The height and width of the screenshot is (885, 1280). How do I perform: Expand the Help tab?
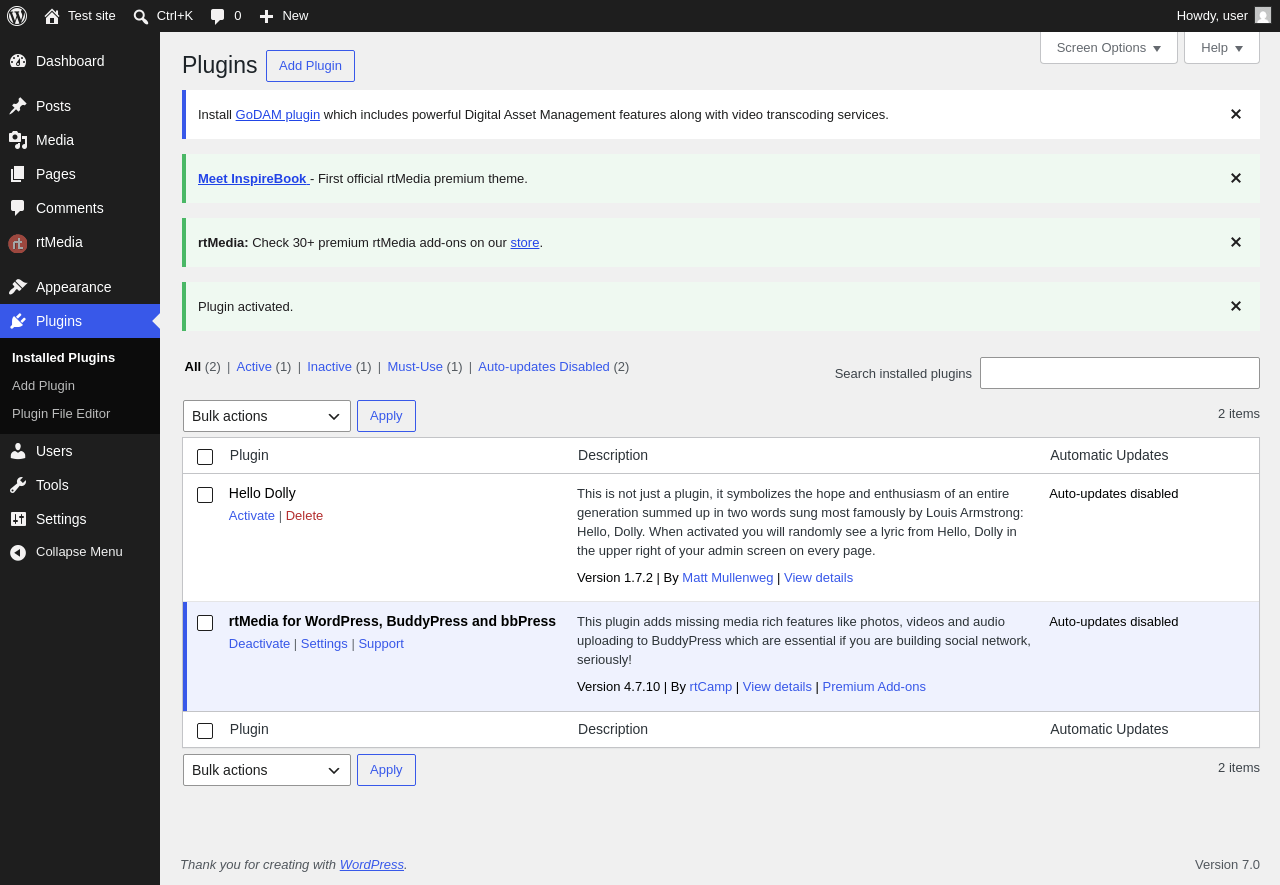[1222, 47]
